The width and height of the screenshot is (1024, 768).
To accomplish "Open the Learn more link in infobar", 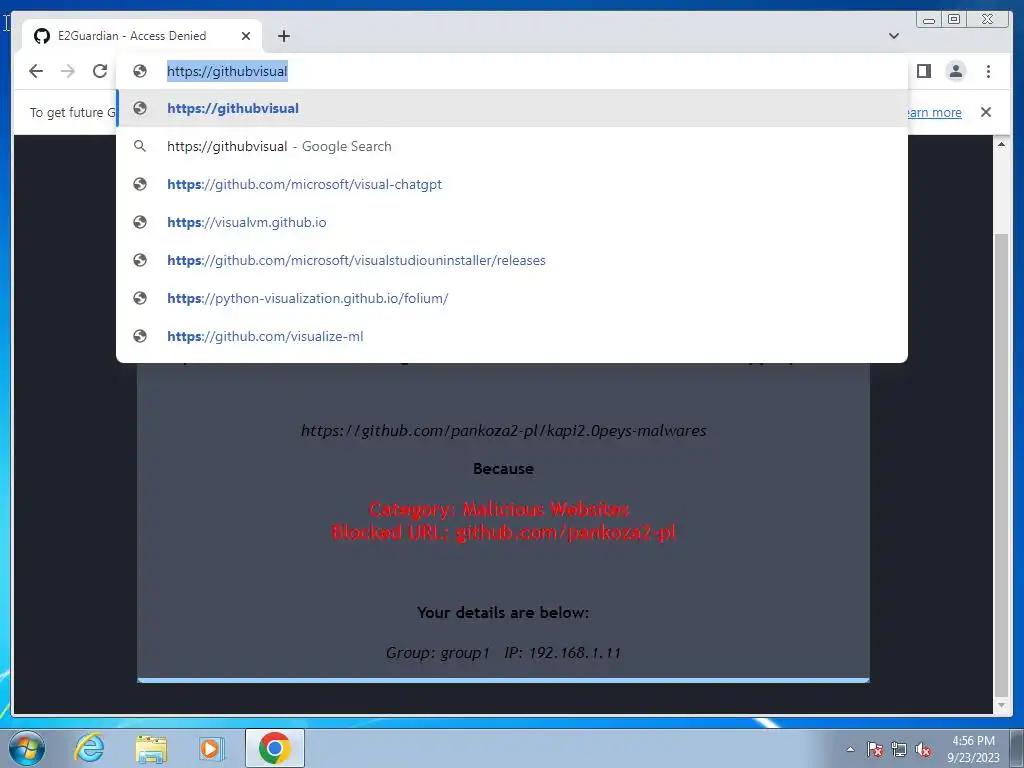I will click(x=935, y=112).
